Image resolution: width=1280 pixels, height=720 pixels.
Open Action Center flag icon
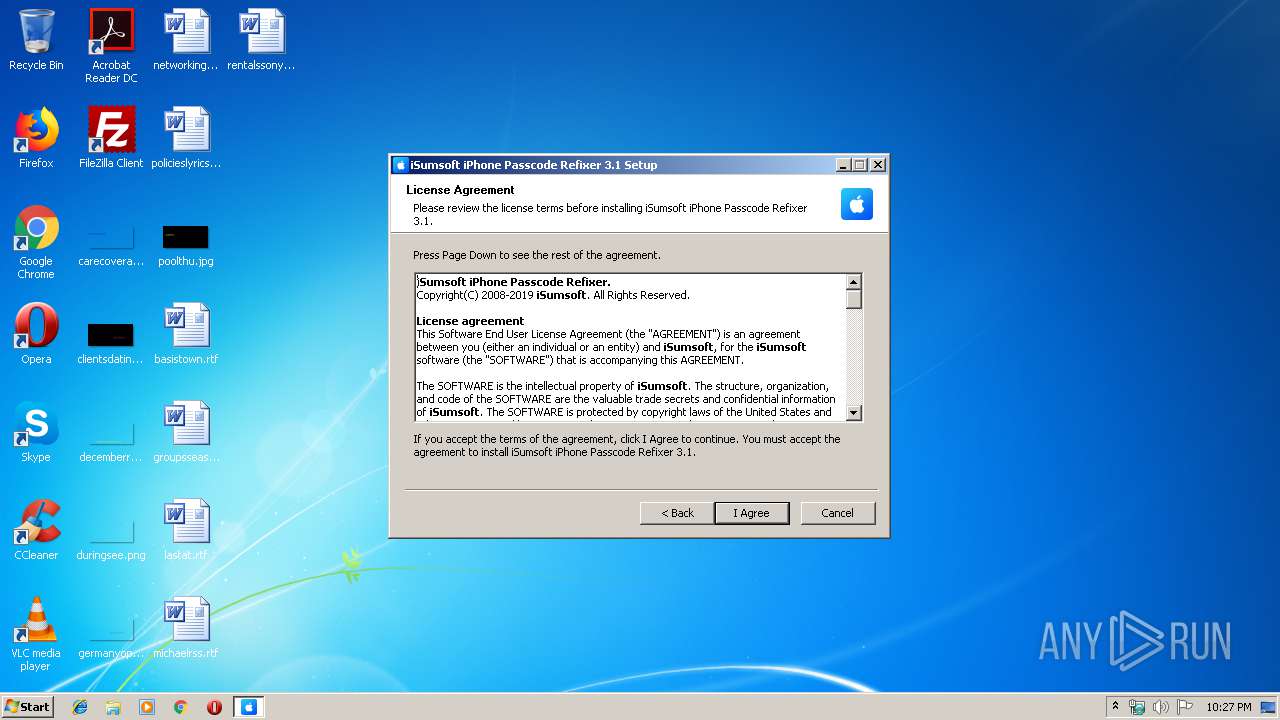coord(1185,707)
